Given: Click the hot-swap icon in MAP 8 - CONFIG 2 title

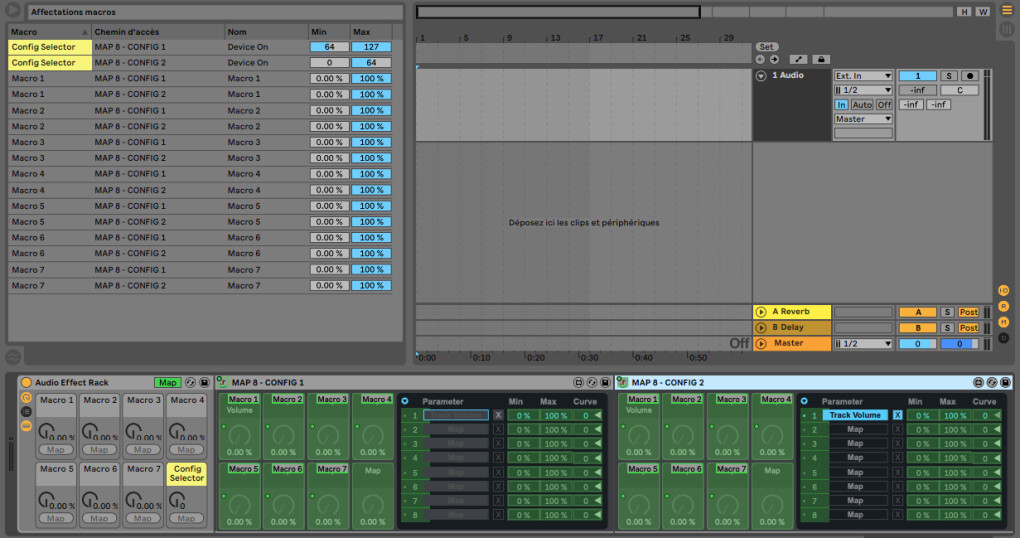Looking at the screenshot, I should (x=991, y=383).
